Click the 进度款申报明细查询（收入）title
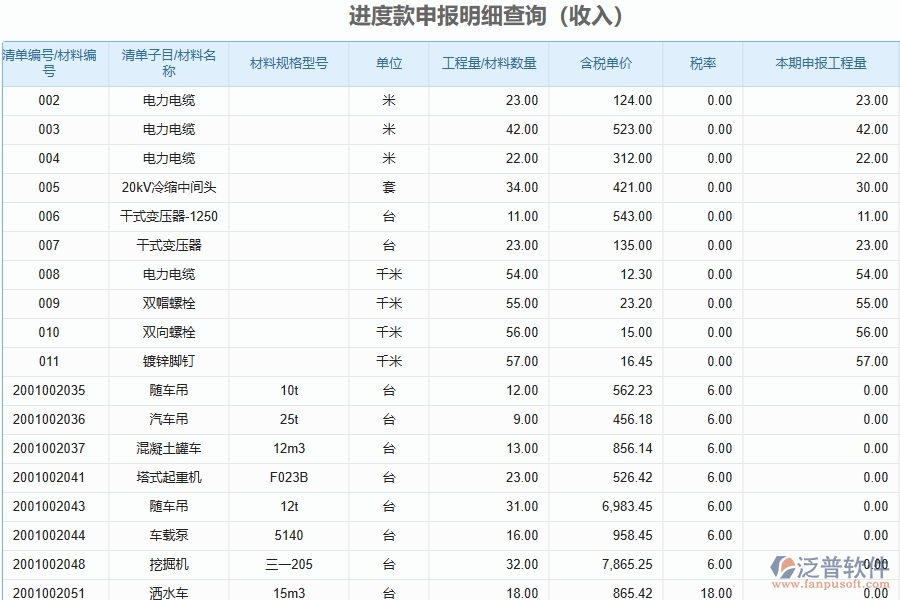 [450, 16]
